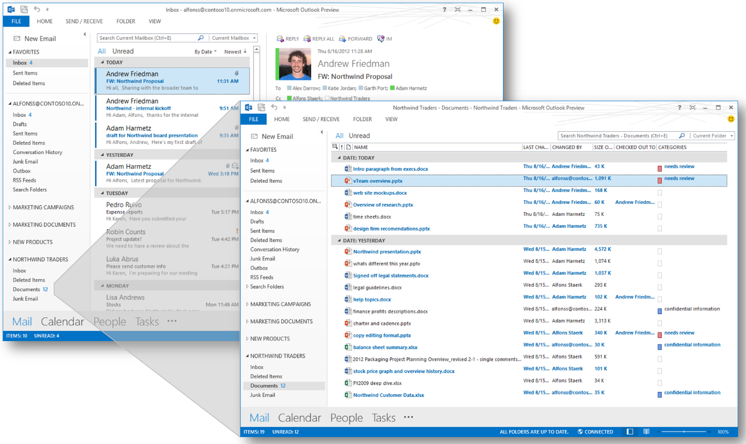Click Andrew Friedman contact photo in reading pane
Screen dimensions: 746x444
294,64
